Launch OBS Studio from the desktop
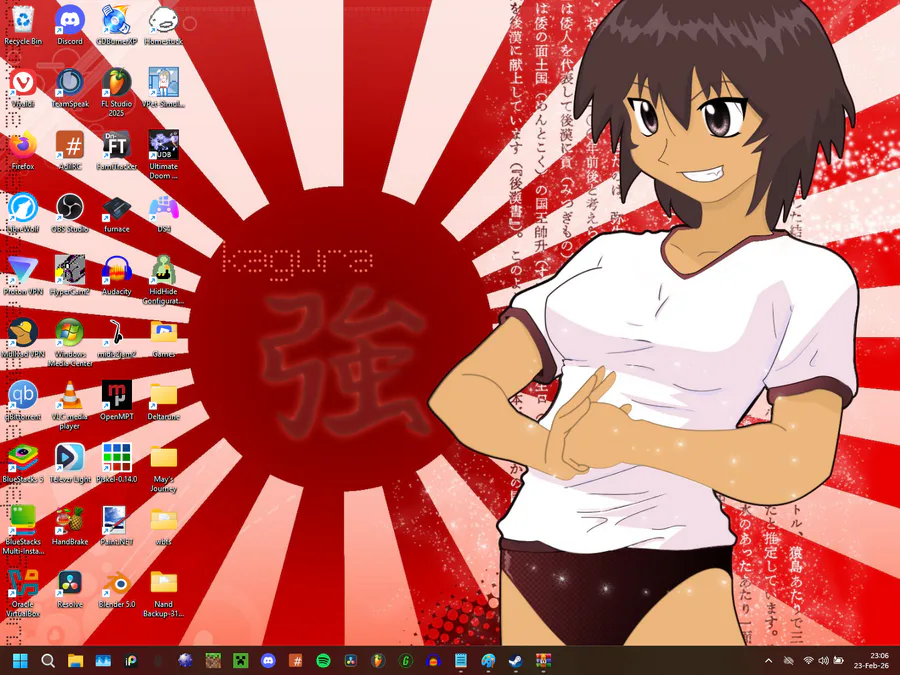 coord(70,214)
